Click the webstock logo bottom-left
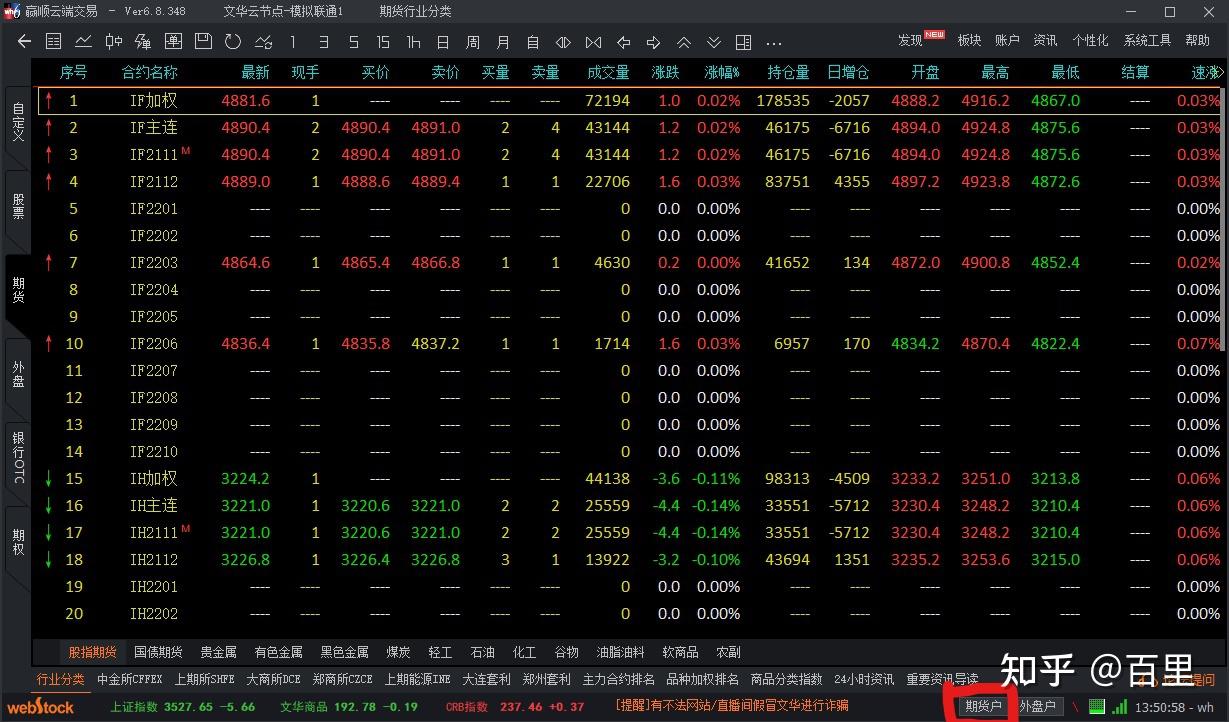 pyautogui.click(x=40, y=707)
